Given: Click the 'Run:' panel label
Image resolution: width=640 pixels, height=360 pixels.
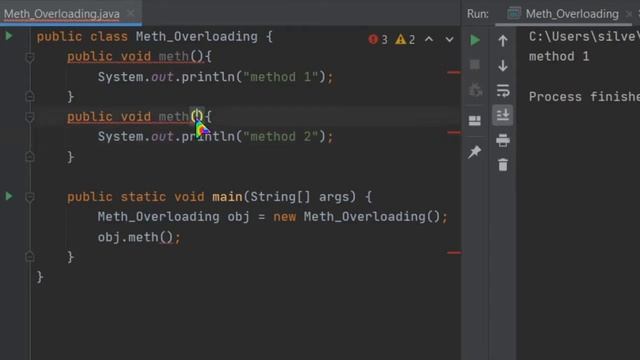Looking at the screenshot, I should click(x=478, y=14).
